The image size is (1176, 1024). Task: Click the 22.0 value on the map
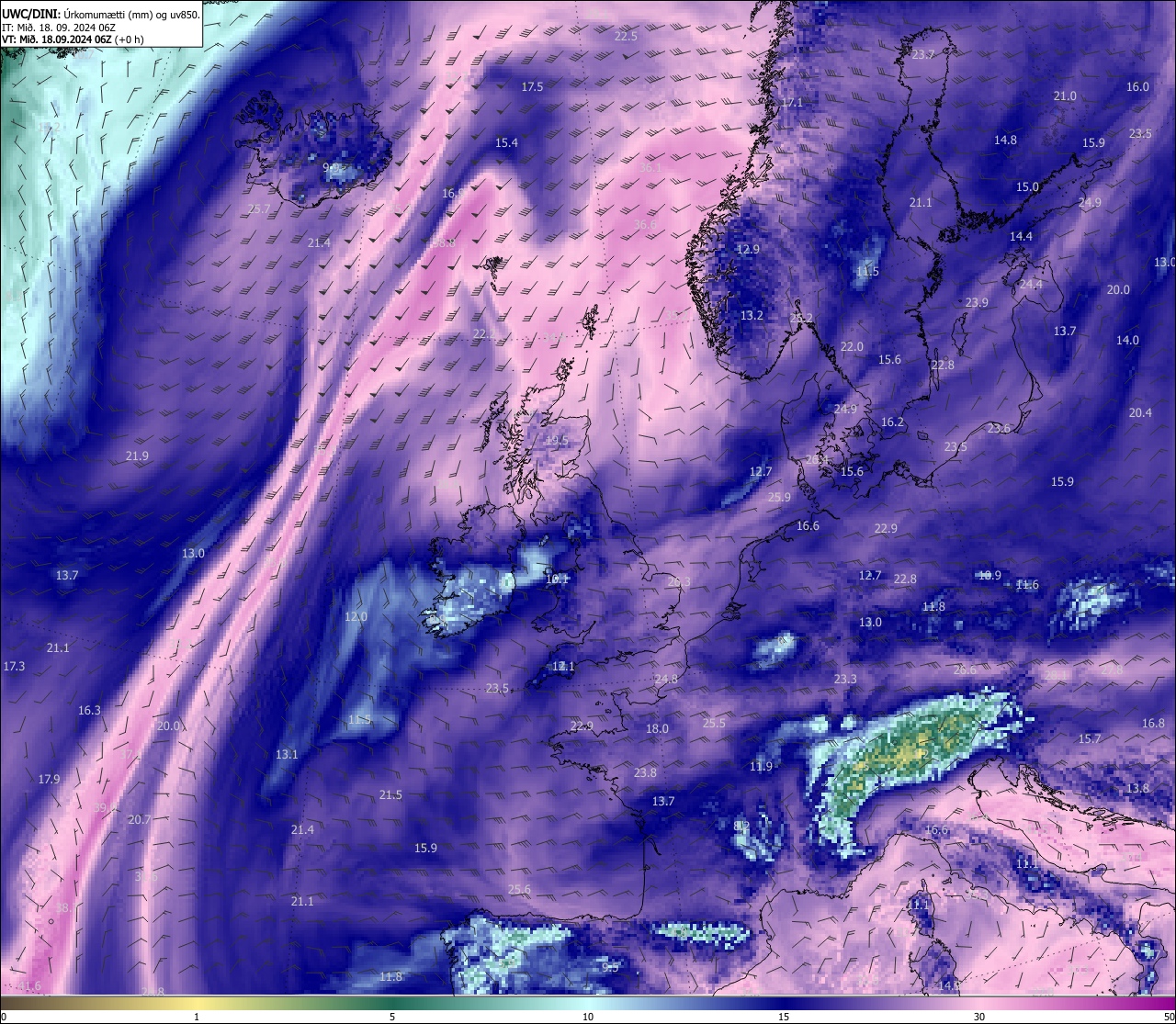click(x=852, y=347)
